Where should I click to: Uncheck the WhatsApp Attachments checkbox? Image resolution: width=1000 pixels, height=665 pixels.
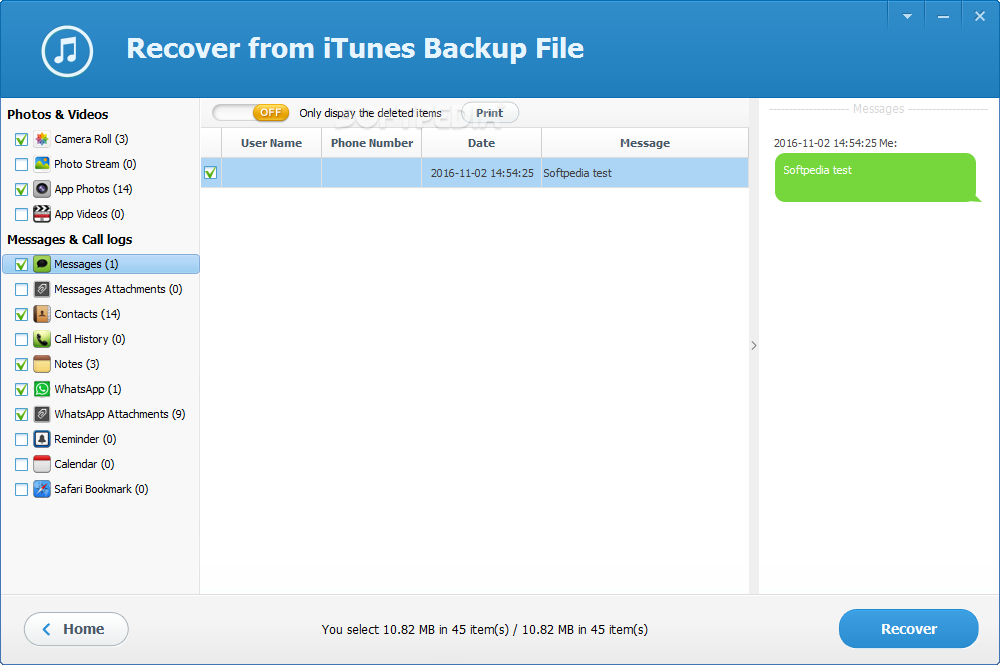click(x=21, y=414)
